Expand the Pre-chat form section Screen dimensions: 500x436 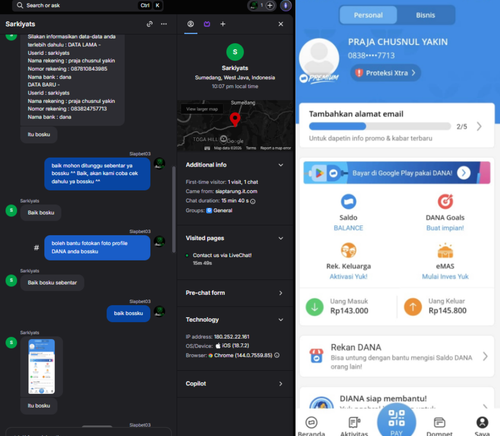click(281, 293)
